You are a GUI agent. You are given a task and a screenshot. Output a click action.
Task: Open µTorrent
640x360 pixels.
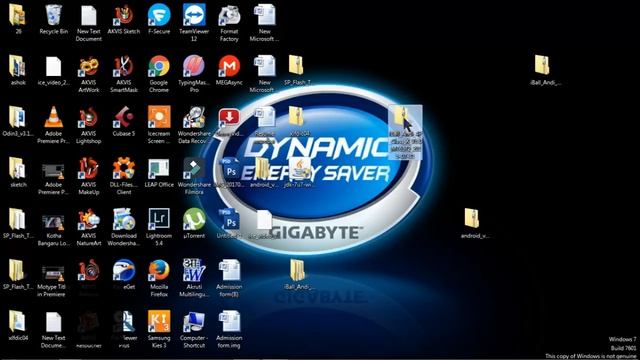[194, 220]
